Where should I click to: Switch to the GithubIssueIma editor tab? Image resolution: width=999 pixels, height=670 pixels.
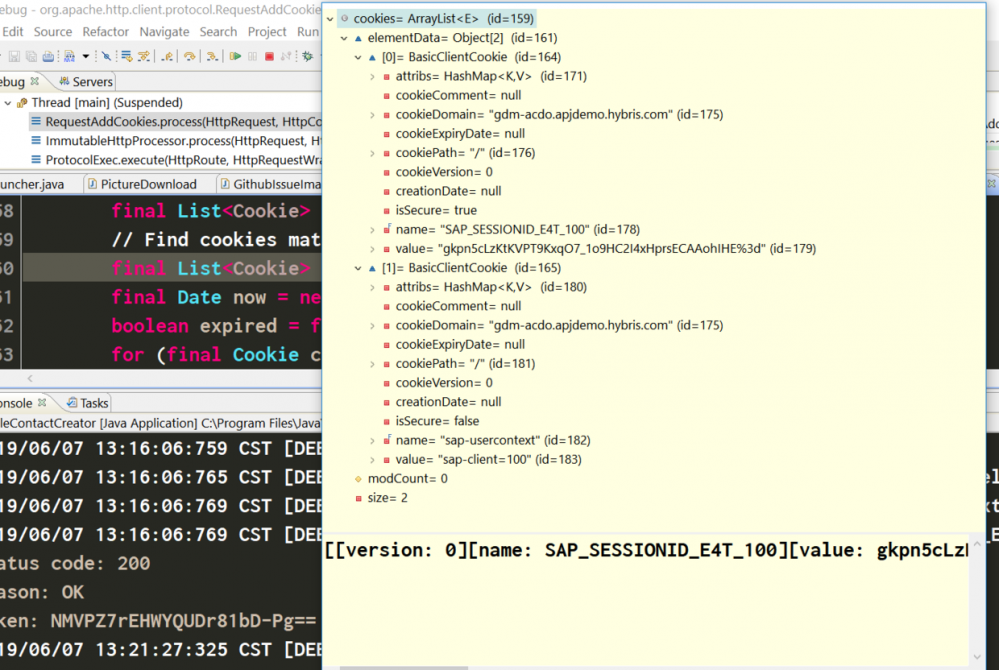tap(270, 184)
